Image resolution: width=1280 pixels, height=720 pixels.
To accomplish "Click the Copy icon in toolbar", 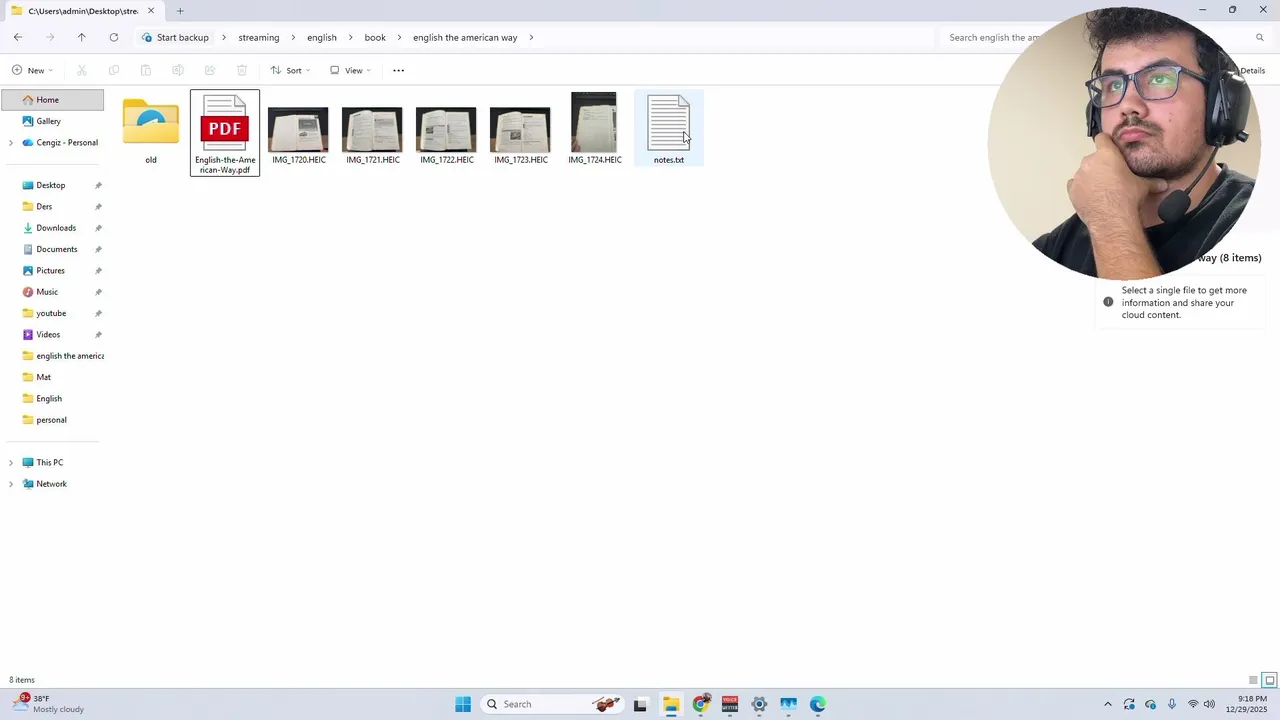I will (x=114, y=70).
